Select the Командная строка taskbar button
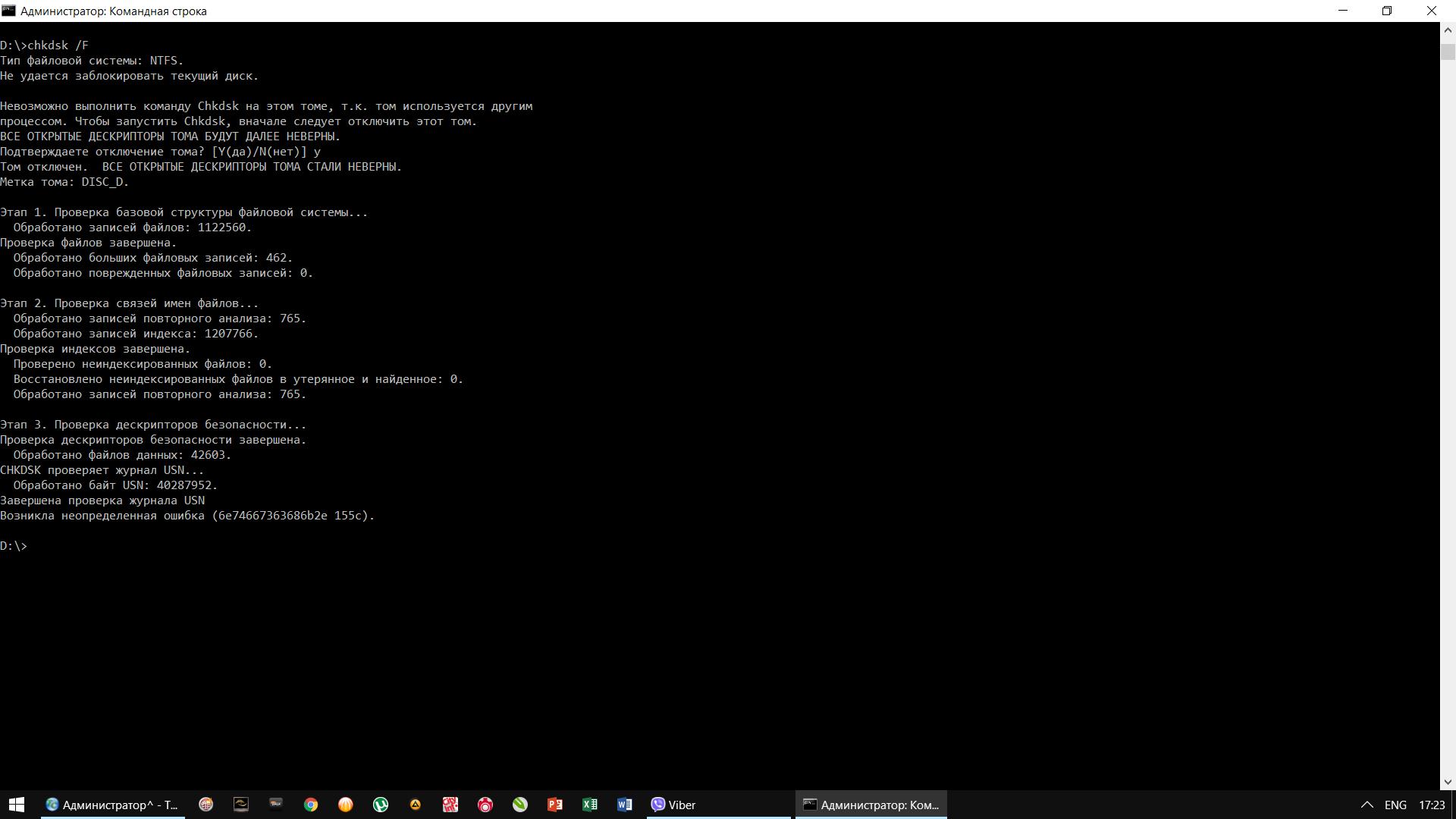1456x819 pixels. point(871,805)
